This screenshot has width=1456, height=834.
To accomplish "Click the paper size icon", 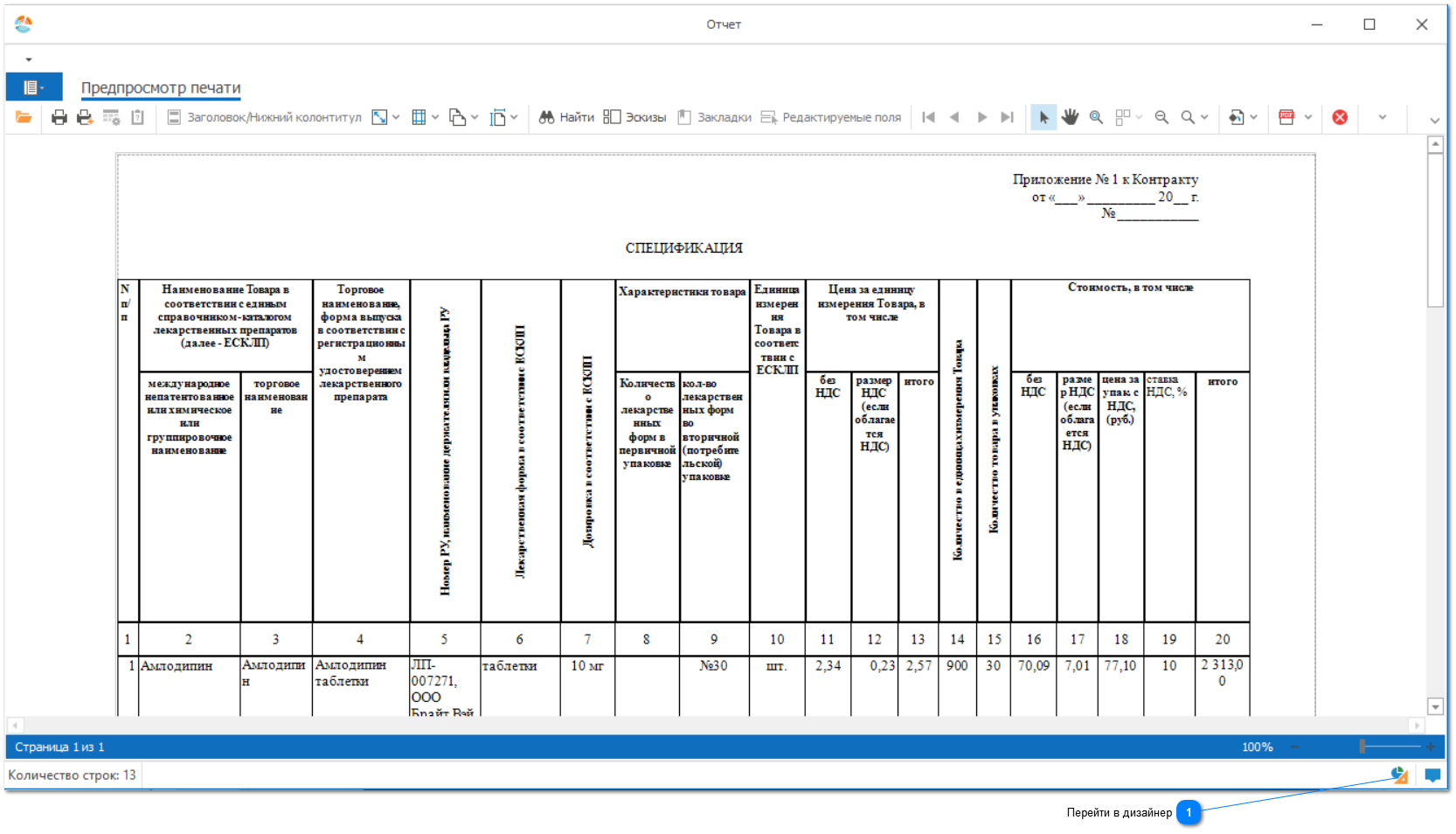I will [x=498, y=117].
